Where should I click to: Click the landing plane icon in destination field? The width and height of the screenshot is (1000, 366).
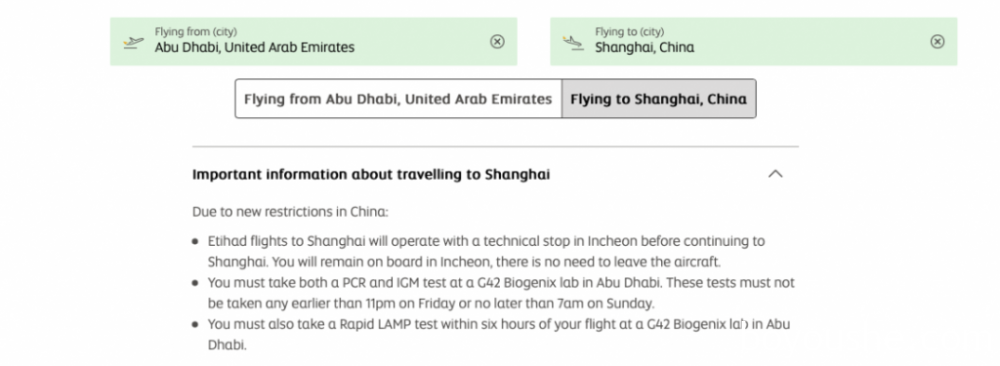click(x=573, y=42)
